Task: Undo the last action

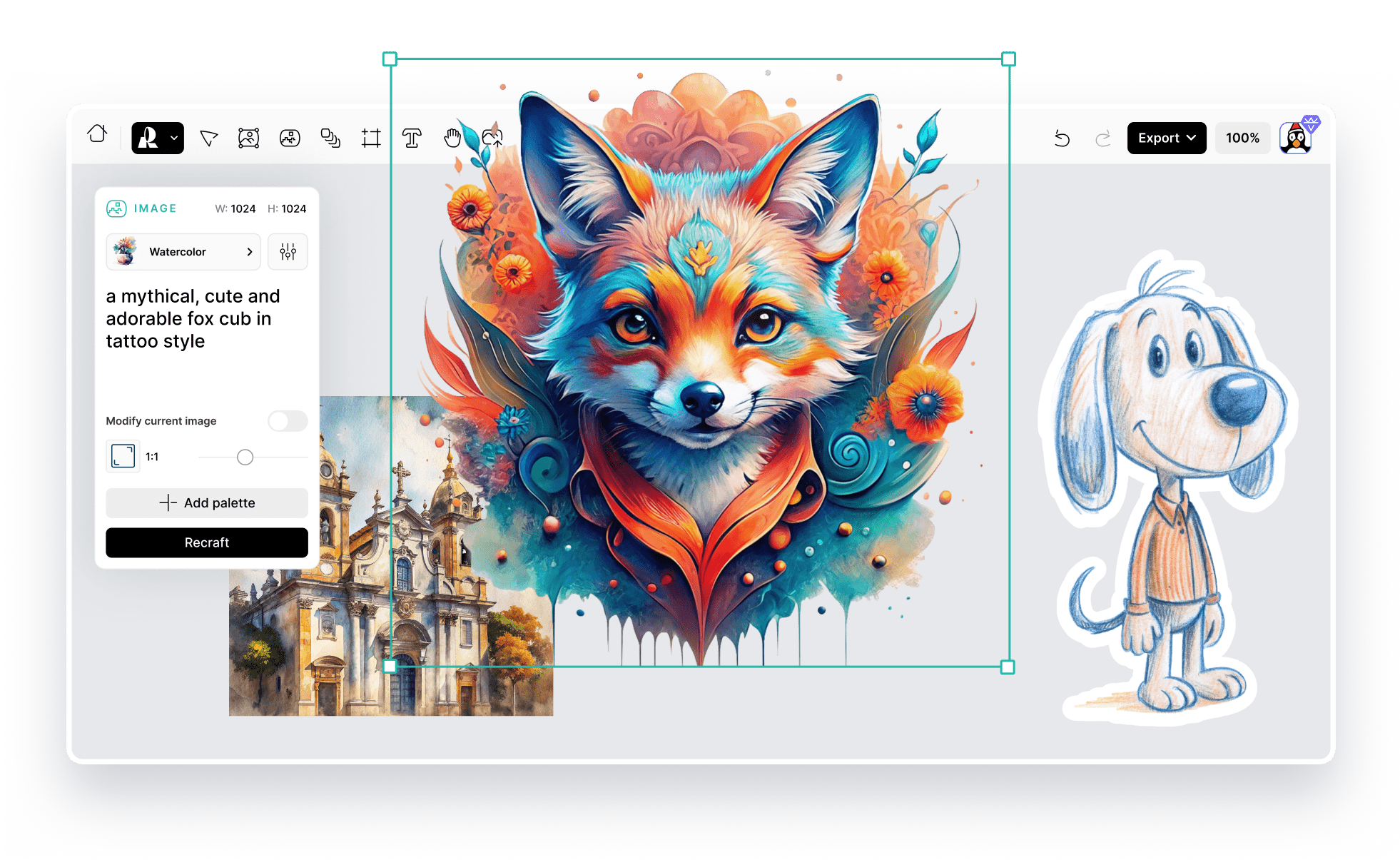Action: 1062,138
